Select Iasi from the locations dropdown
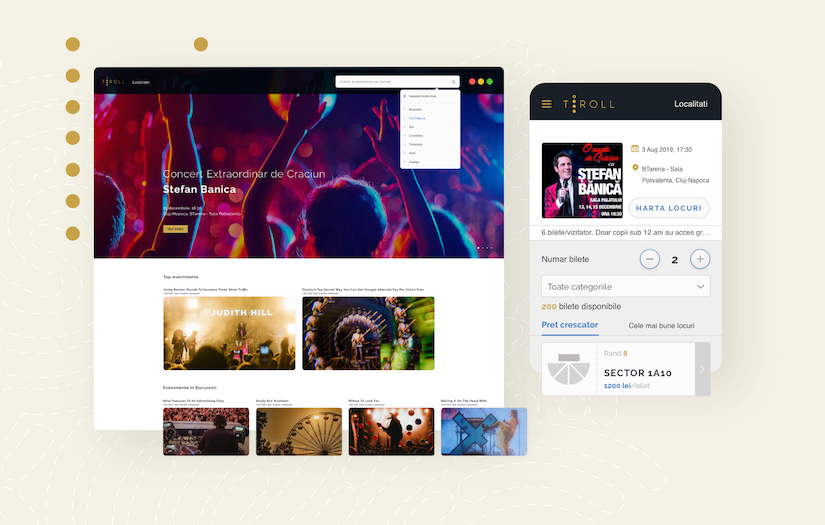The image size is (825, 525). click(411, 127)
